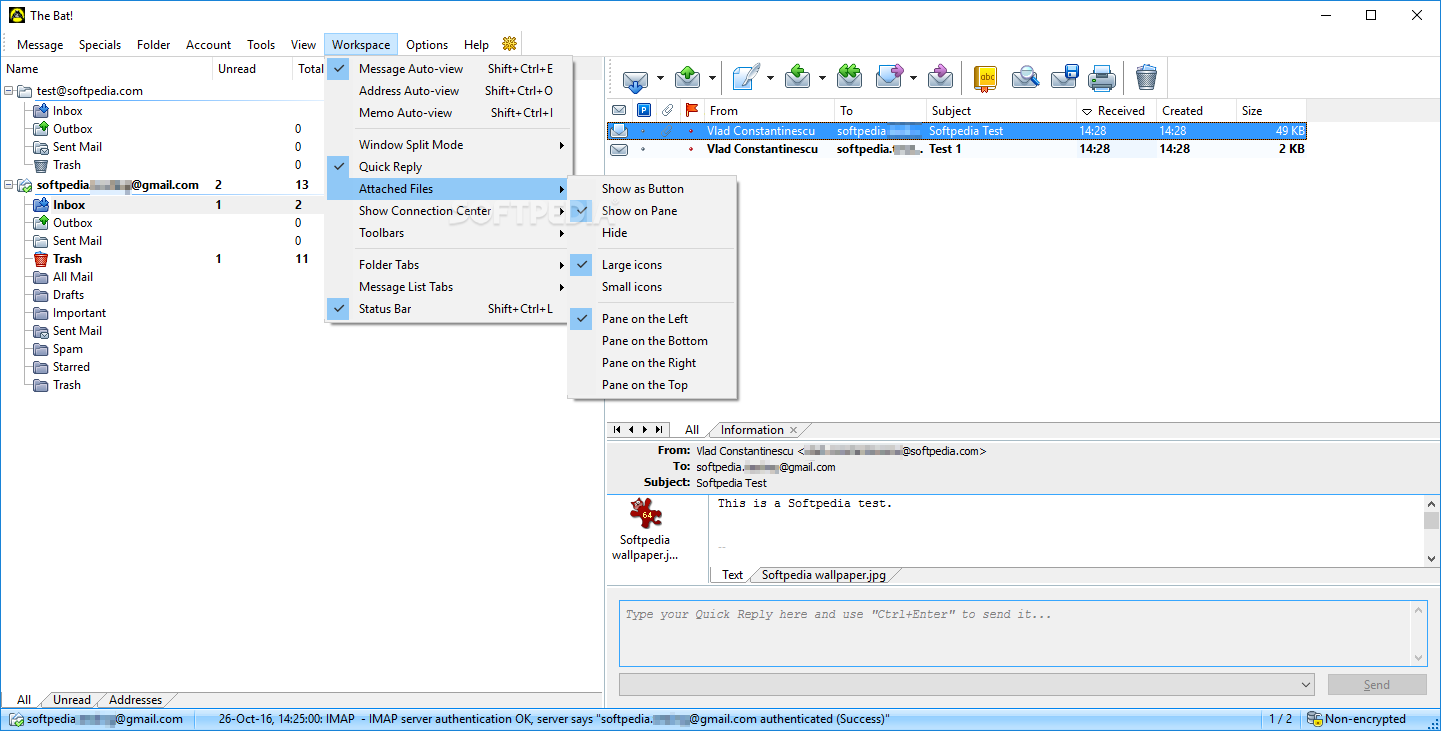Click the Reply green arrow envelope icon
The image size is (1441, 731).
[798, 77]
